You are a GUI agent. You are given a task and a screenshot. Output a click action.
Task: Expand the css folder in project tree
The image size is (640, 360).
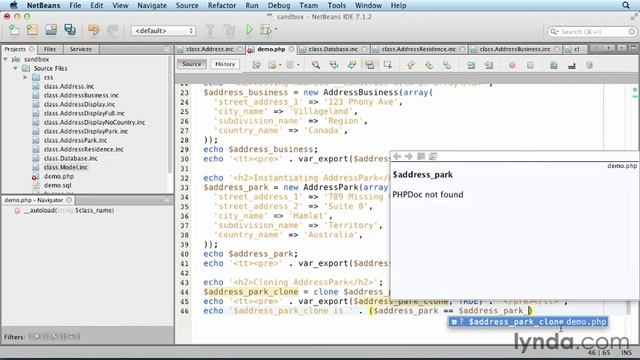[25, 77]
